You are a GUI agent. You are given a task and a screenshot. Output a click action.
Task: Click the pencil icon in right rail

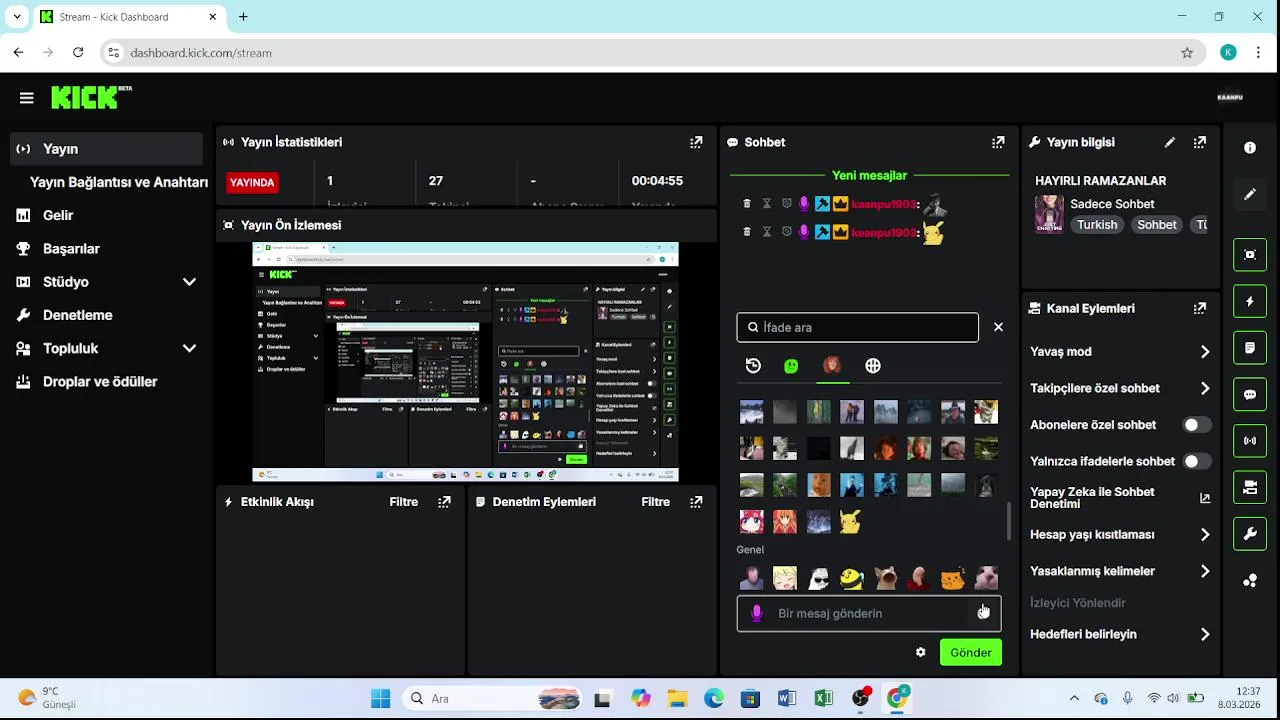pyautogui.click(x=1250, y=194)
